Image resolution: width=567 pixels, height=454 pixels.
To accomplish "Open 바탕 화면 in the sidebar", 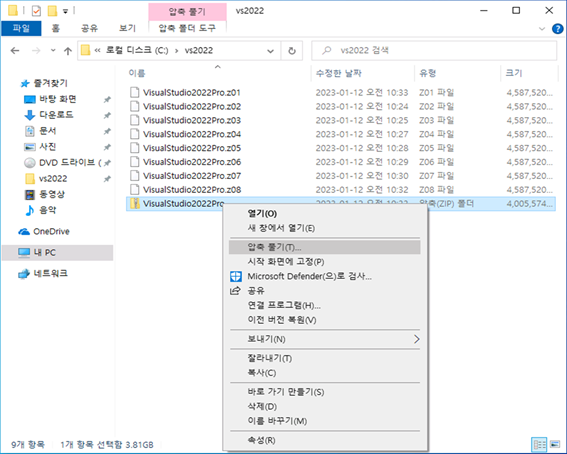I will pyautogui.click(x=50, y=99).
